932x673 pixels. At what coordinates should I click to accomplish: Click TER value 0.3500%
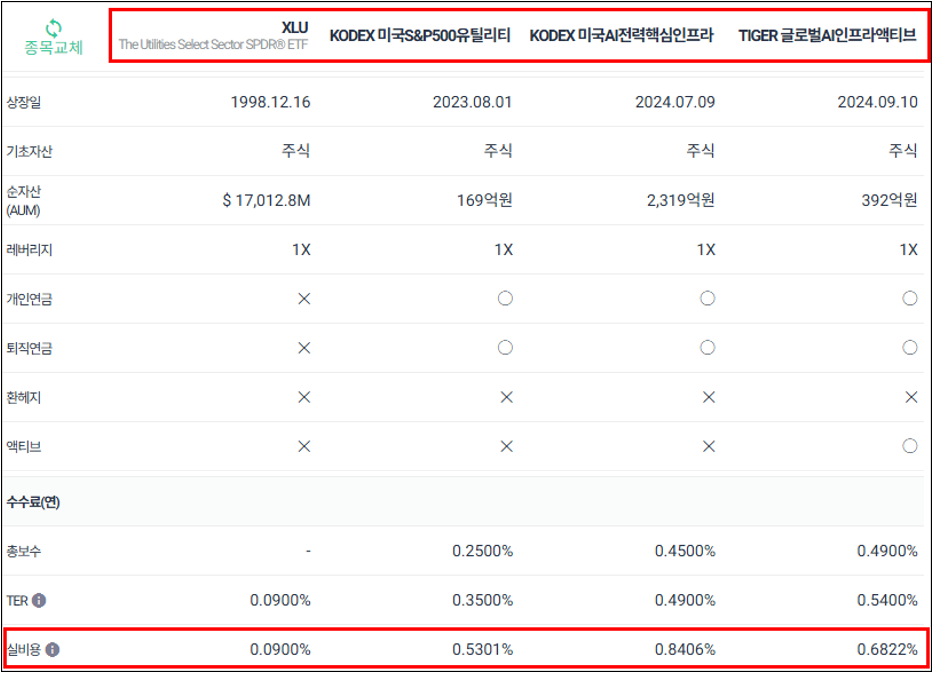(x=483, y=600)
